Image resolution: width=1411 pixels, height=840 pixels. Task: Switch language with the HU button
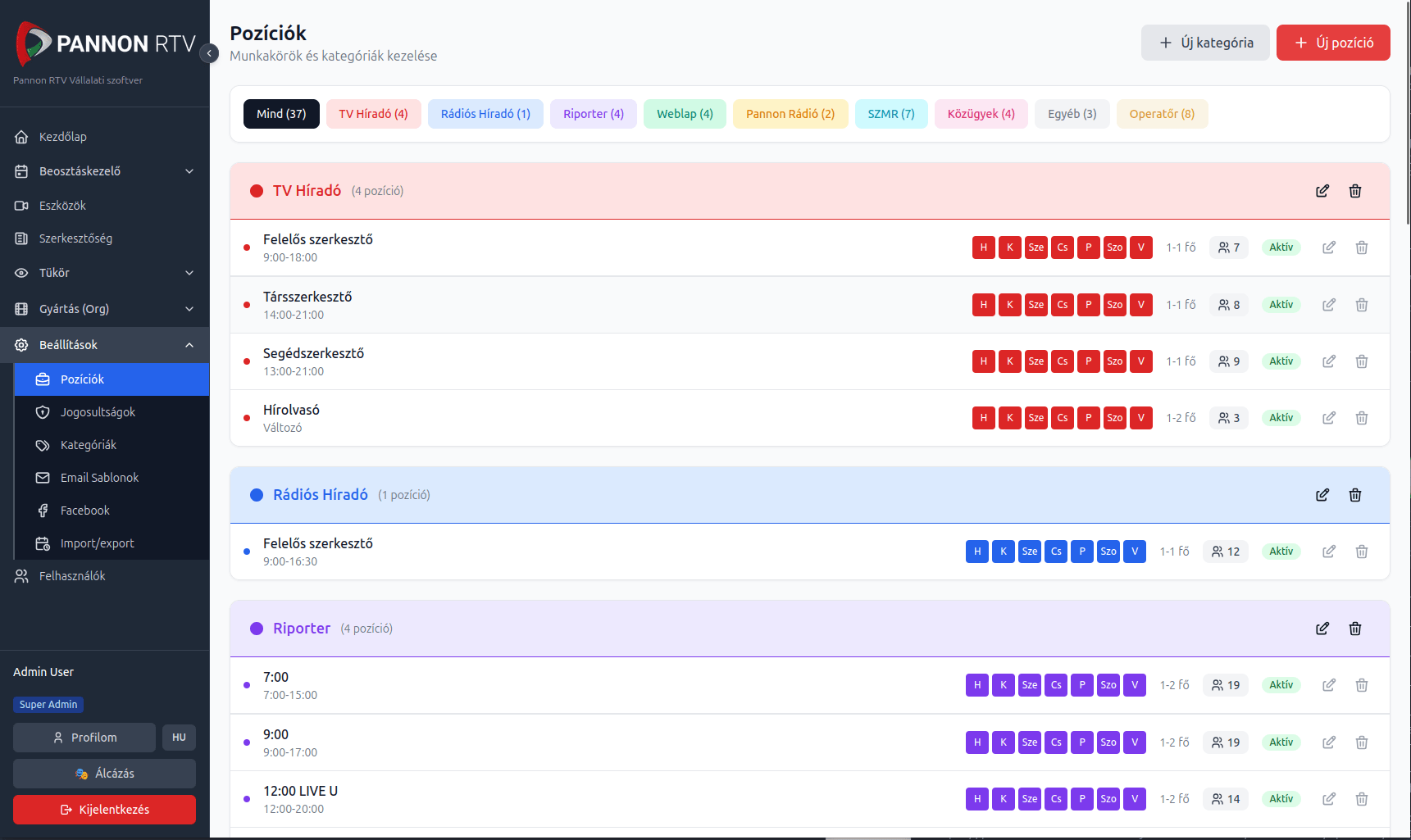pos(179,738)
